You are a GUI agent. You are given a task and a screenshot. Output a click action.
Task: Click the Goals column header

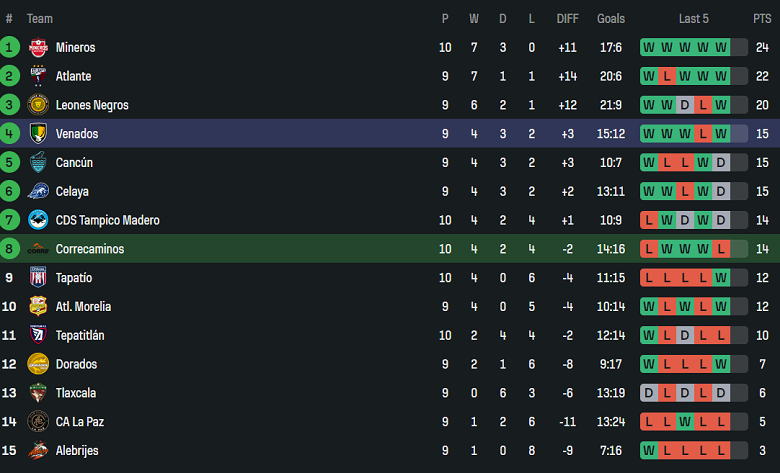coord(611,19)
